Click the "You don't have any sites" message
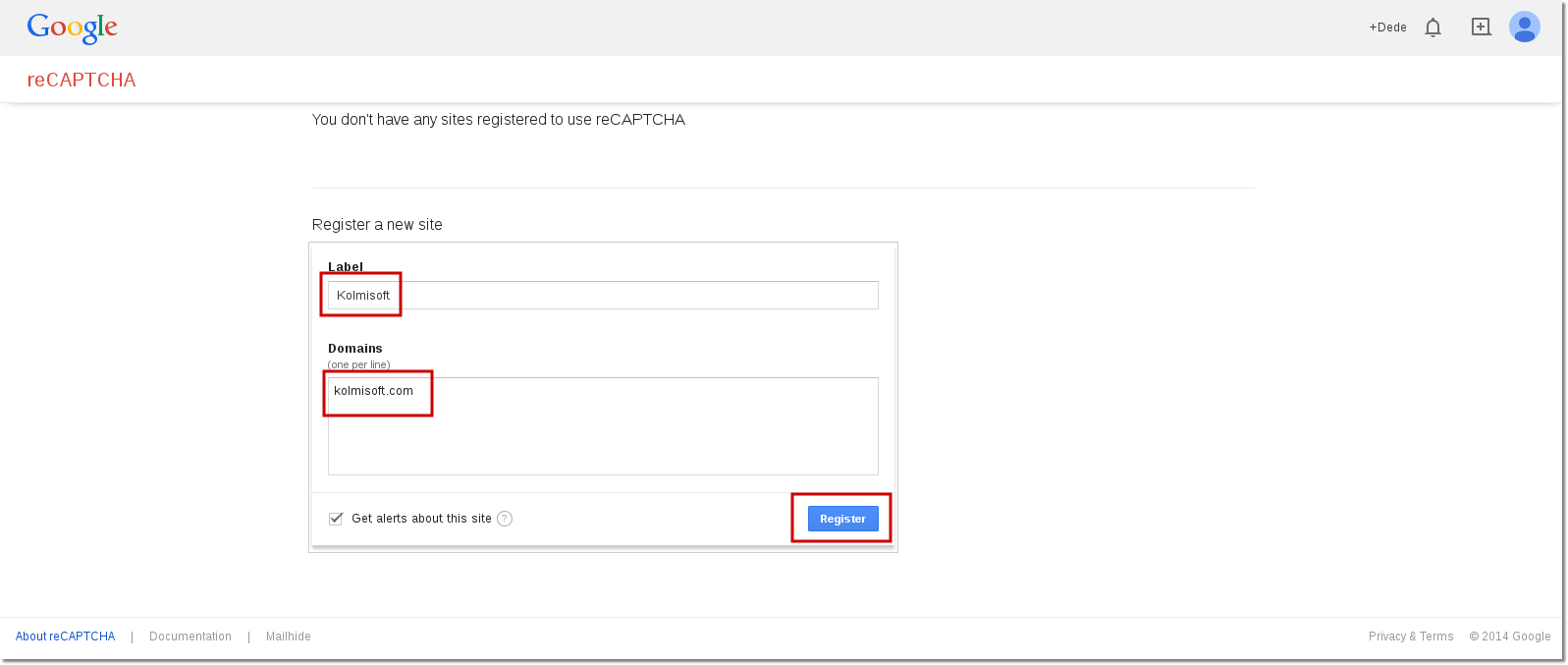 499,120
